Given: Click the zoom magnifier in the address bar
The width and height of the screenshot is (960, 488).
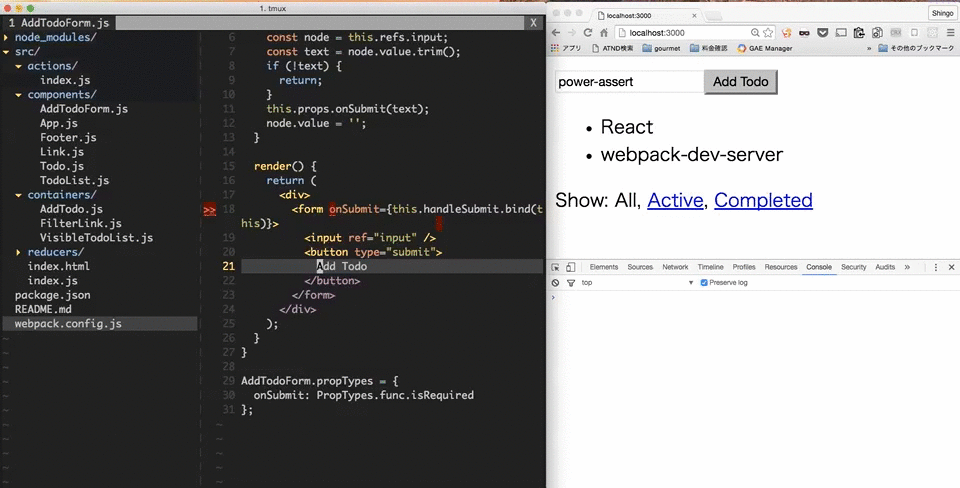Looking at the screenshot, I should (x=756, y=33).
